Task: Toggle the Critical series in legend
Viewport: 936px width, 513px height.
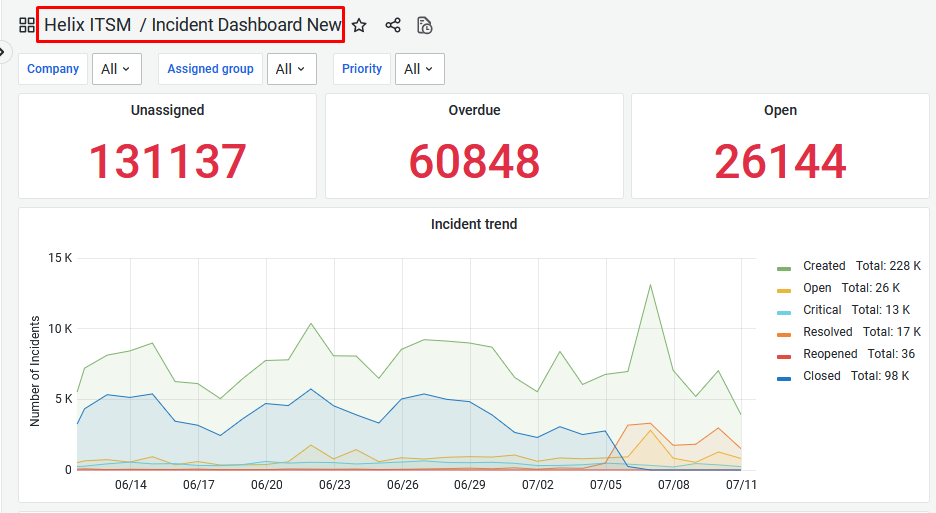Action: [x=822, y=310]
